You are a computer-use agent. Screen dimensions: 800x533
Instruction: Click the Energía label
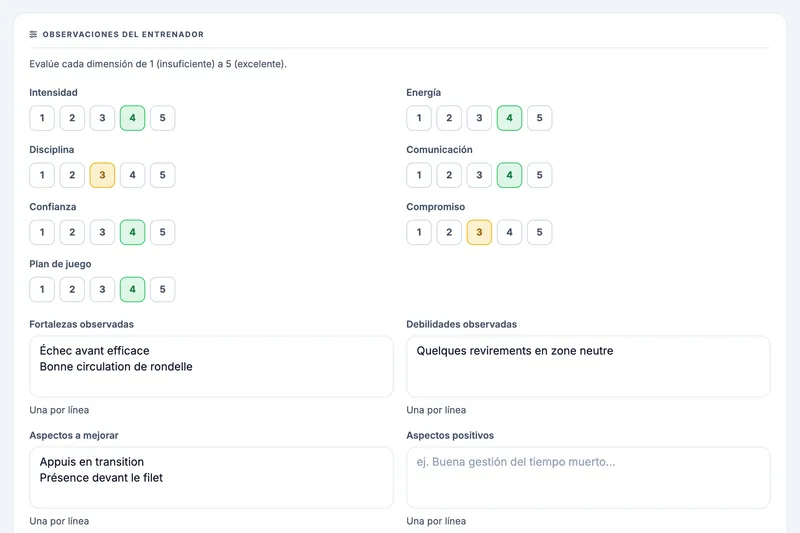coord(423,92)
